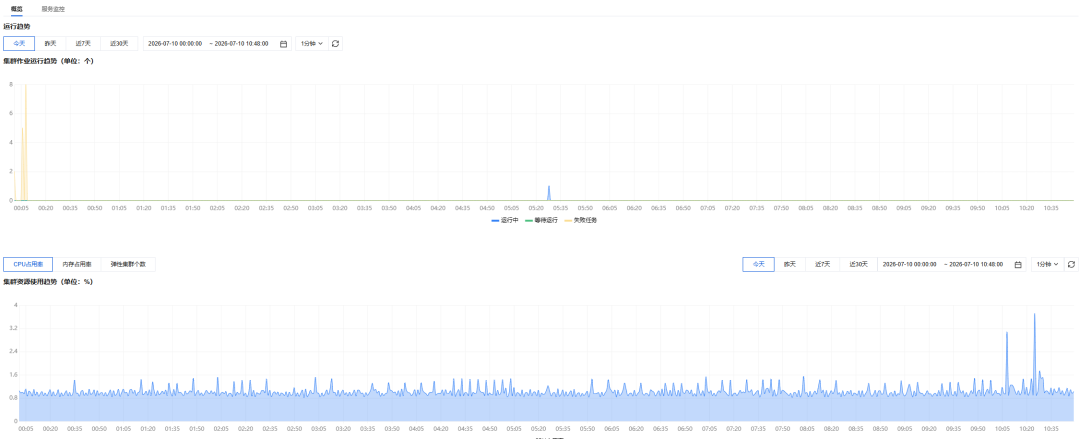
Task: Edit the start time field in 运行趋势
Action: [x=175, y=43]
